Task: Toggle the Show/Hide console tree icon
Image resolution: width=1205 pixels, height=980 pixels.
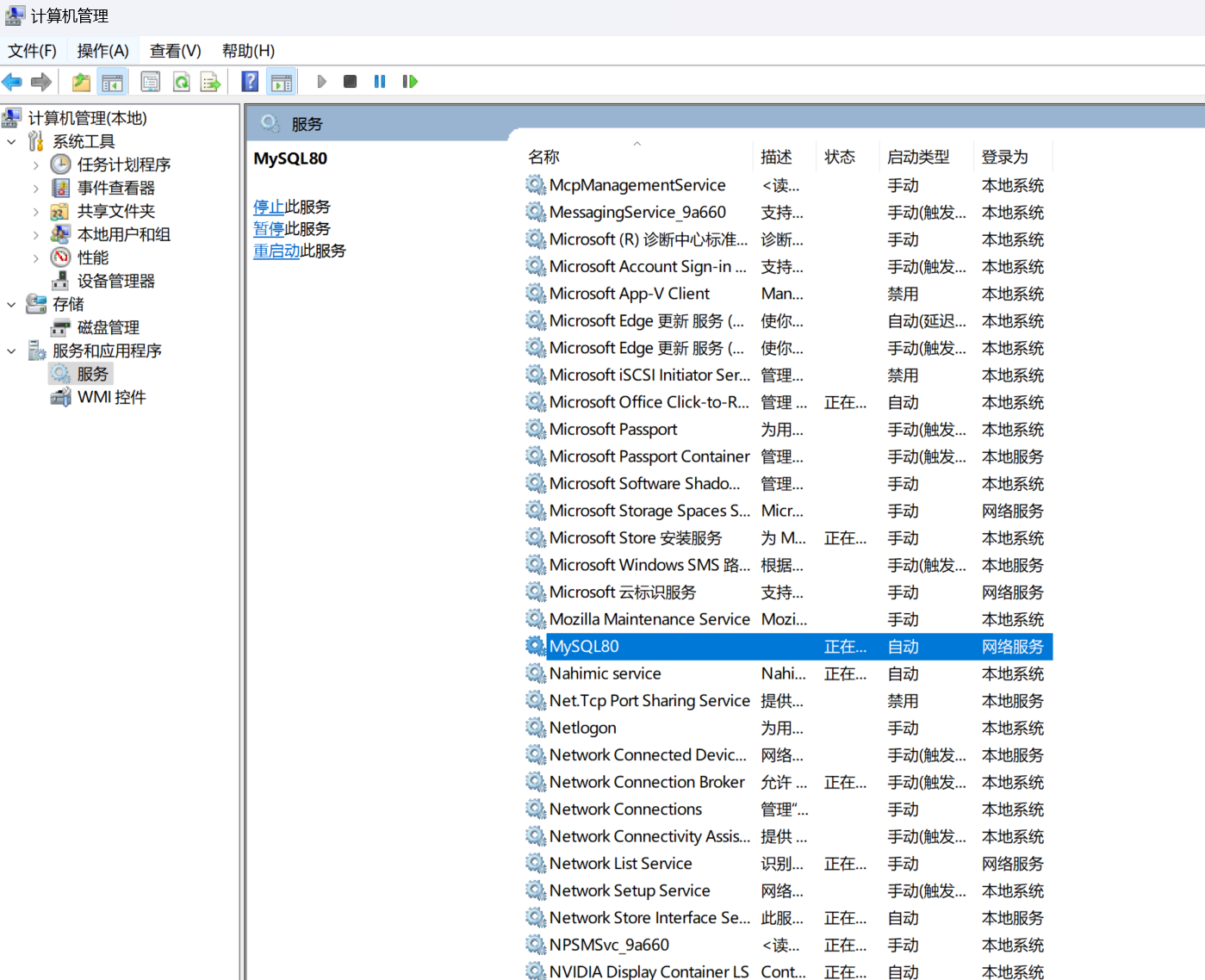Action: [112, 82]
